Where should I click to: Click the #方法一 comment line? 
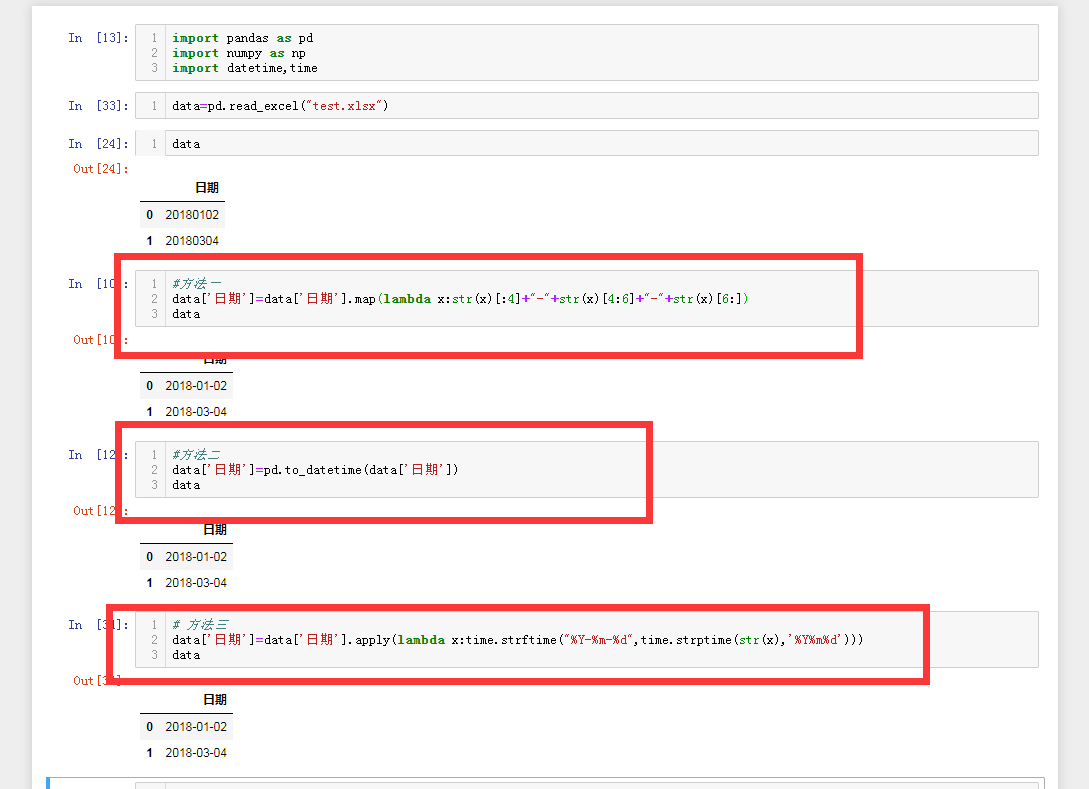(197, 283)
